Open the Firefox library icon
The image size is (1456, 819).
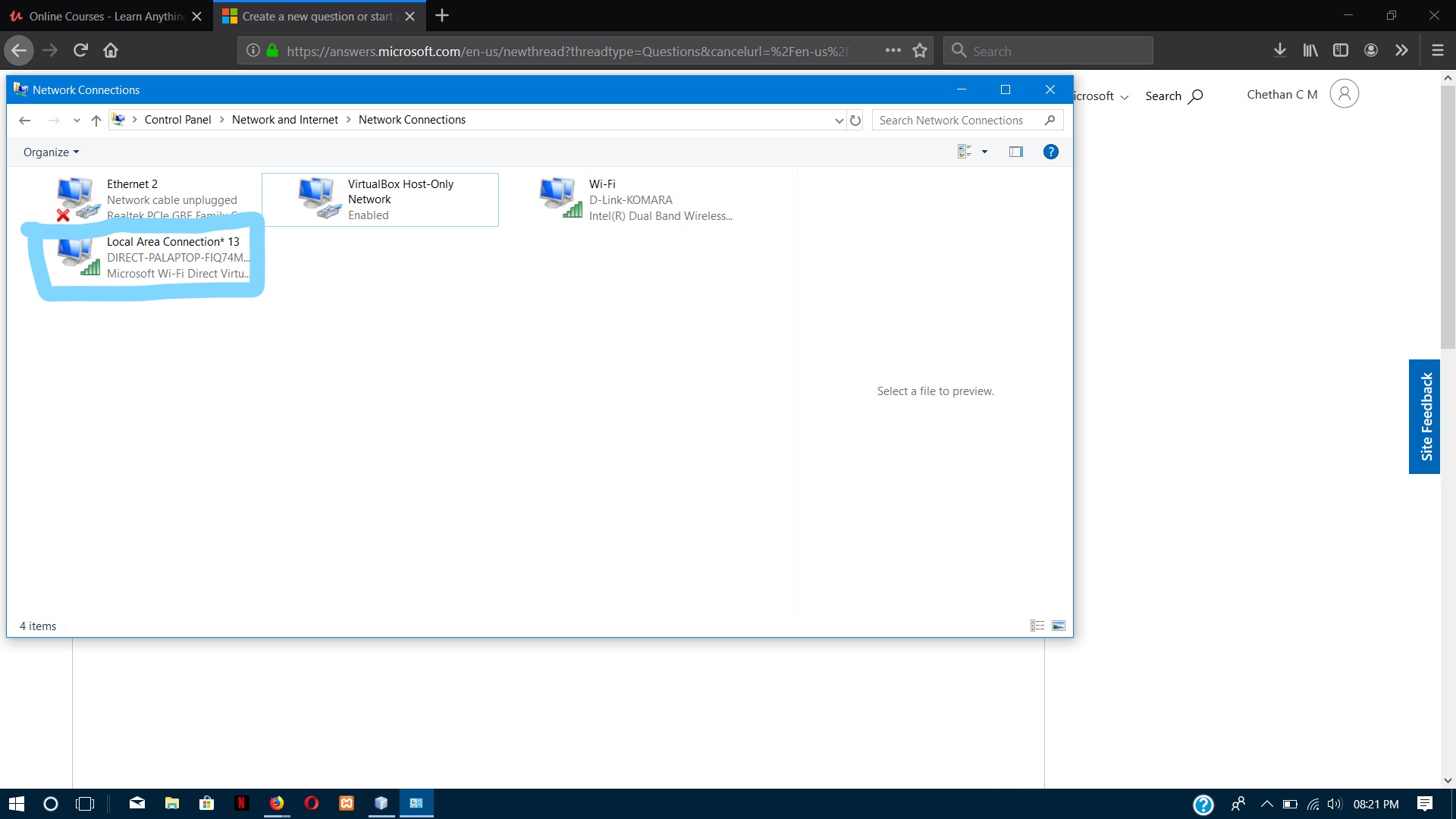click(x=1310, y=51)
